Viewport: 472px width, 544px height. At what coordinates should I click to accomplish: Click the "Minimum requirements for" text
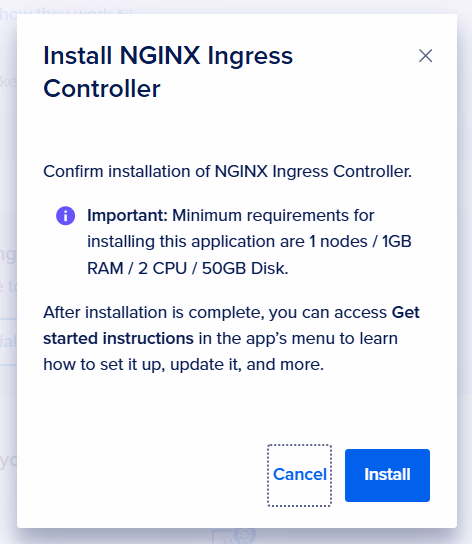pyautogui.click(x=273, y=215)
